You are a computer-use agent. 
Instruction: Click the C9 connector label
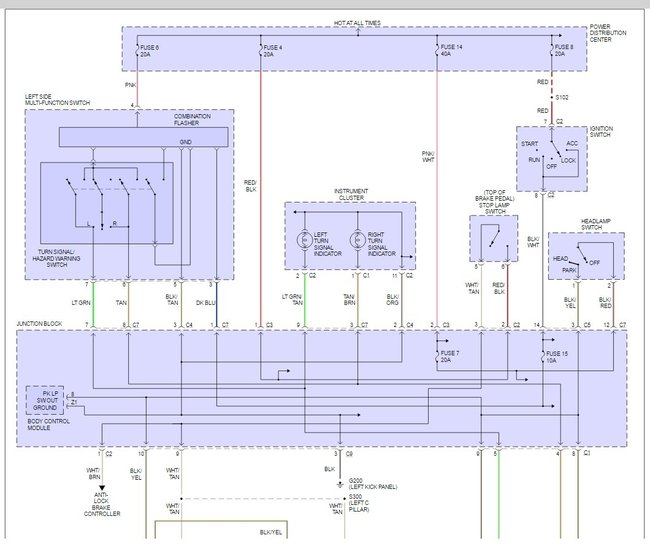pyautogui.click(x=349, y=454)
